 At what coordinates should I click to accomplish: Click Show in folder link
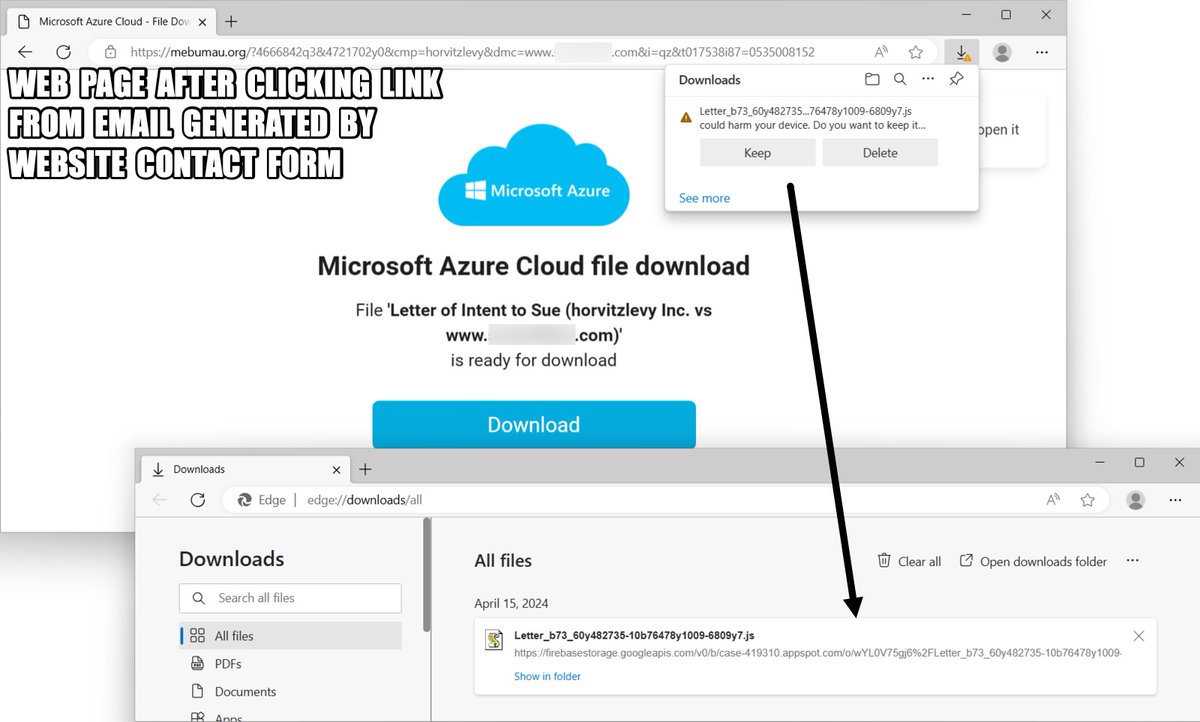point(547,676)
